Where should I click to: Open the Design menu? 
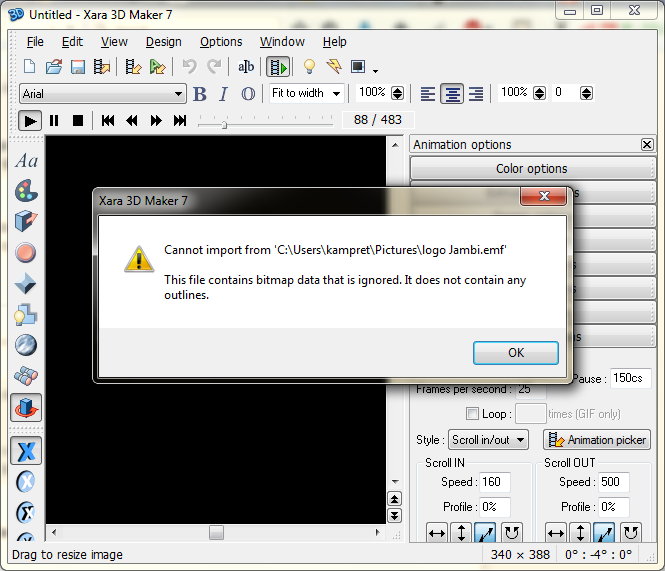coord(164,42)
